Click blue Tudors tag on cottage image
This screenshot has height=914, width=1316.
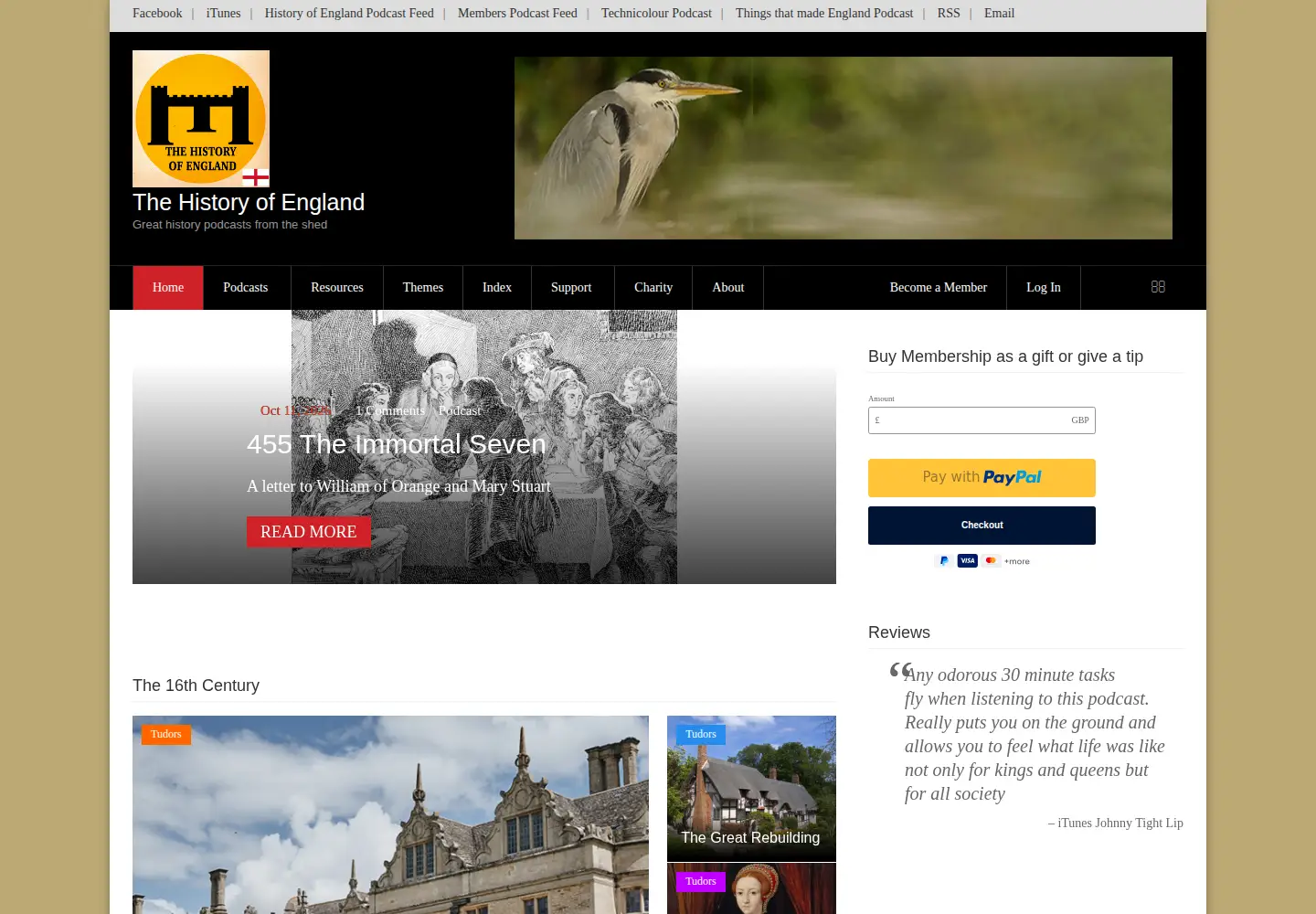pos(701,734)
